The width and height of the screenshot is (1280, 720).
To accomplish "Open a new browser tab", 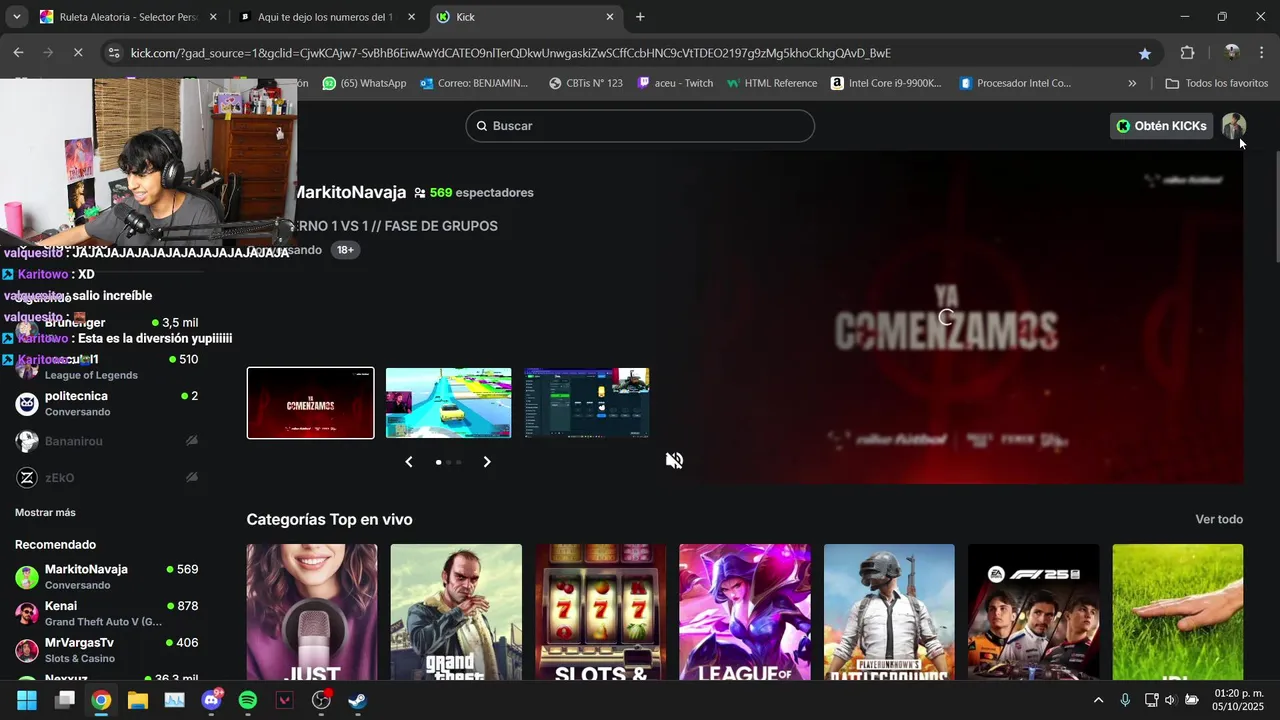I will point(640,17).
